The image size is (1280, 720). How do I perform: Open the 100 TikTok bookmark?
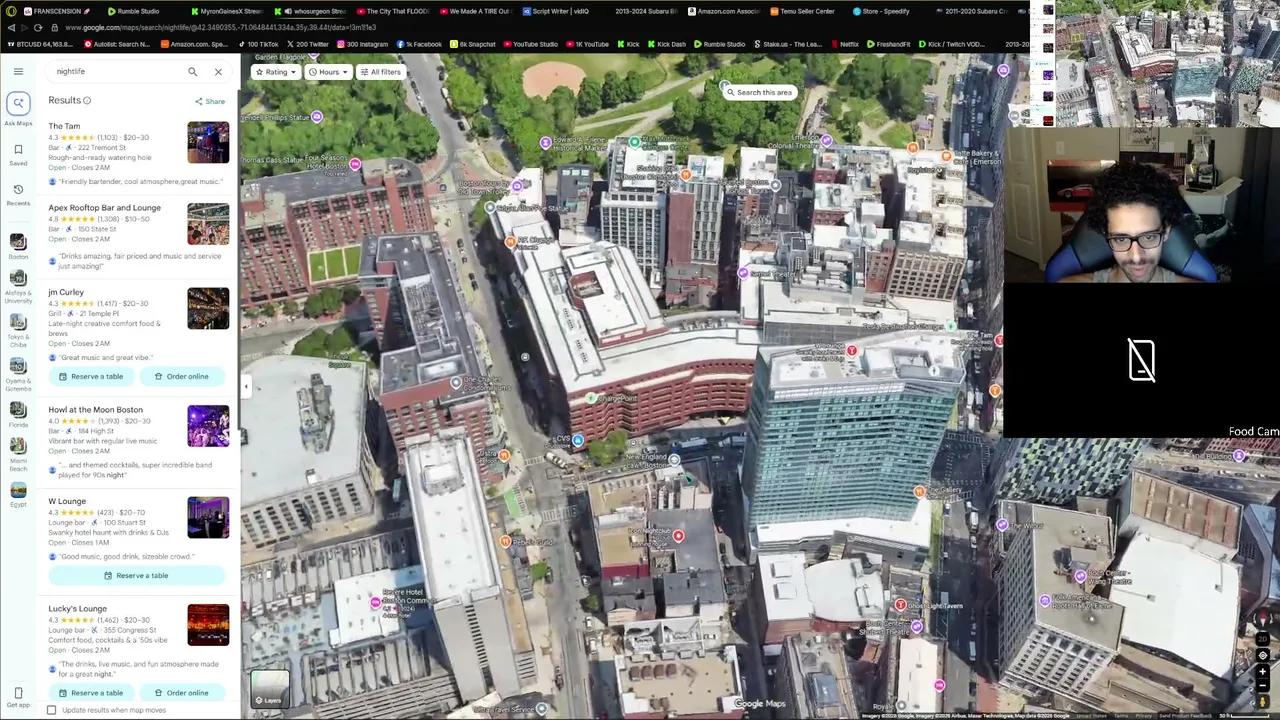tap(258, 44)
